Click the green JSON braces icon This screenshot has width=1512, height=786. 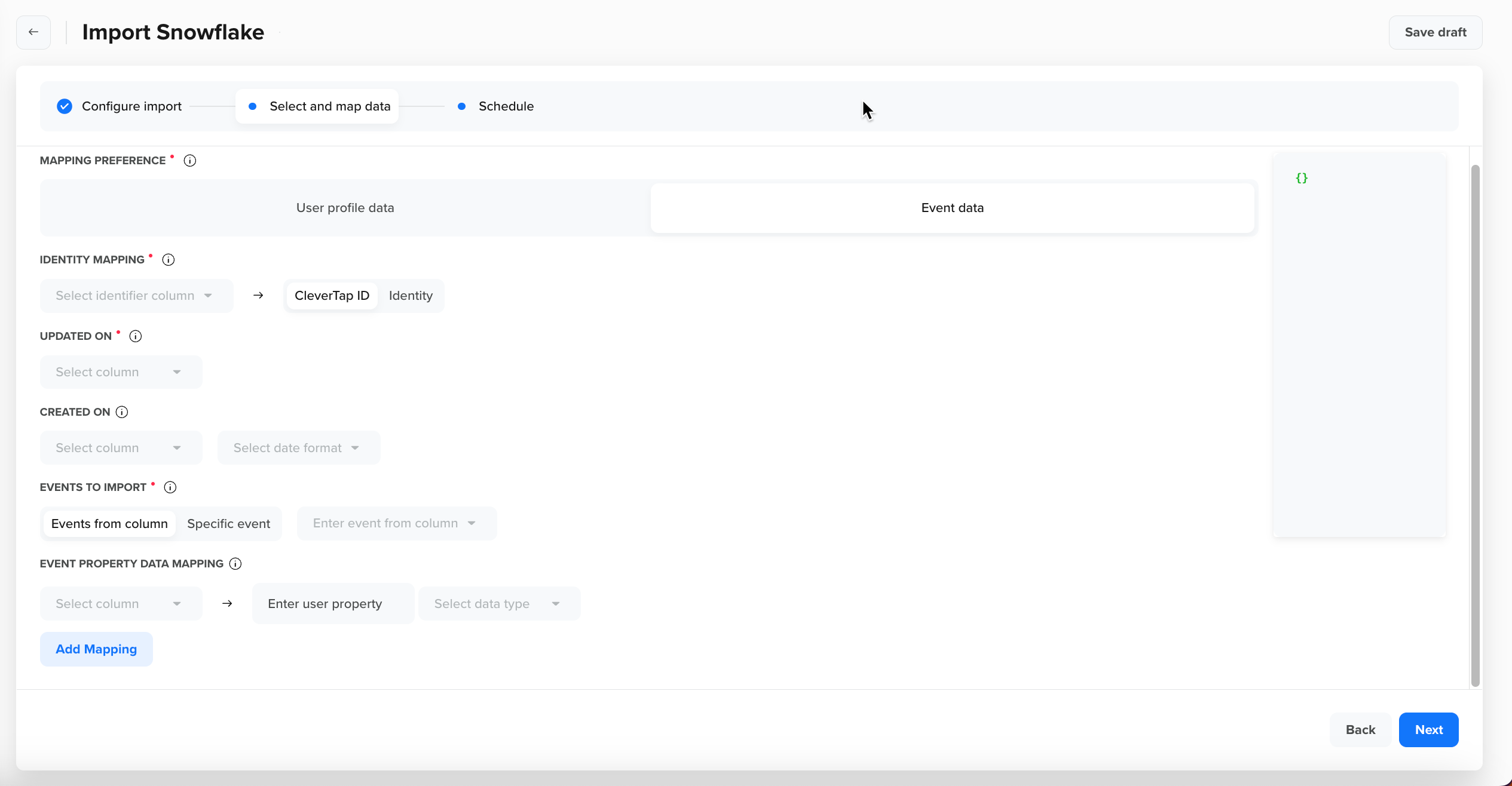point(1302,178)
